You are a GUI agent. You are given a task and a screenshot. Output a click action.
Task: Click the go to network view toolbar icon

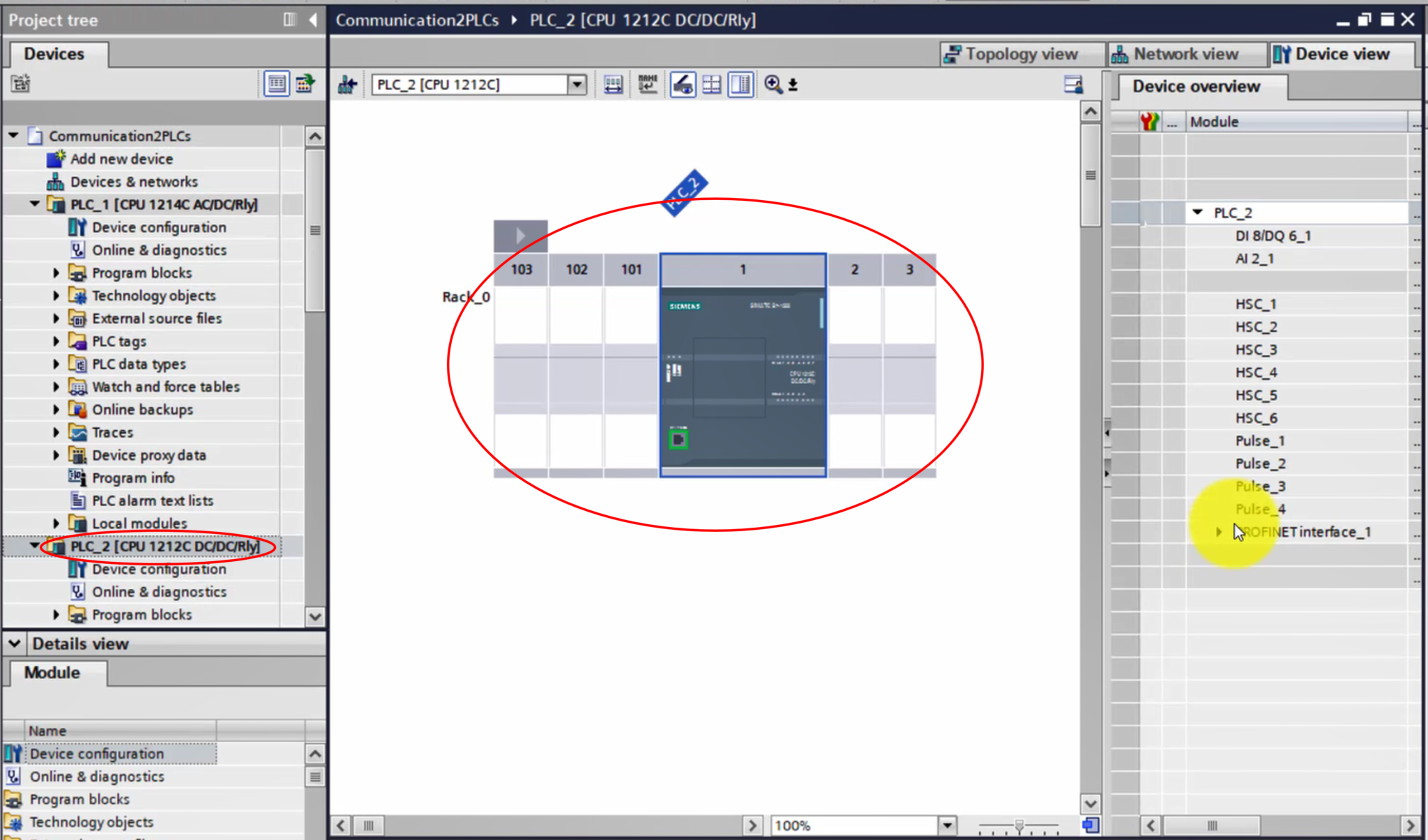347,85
